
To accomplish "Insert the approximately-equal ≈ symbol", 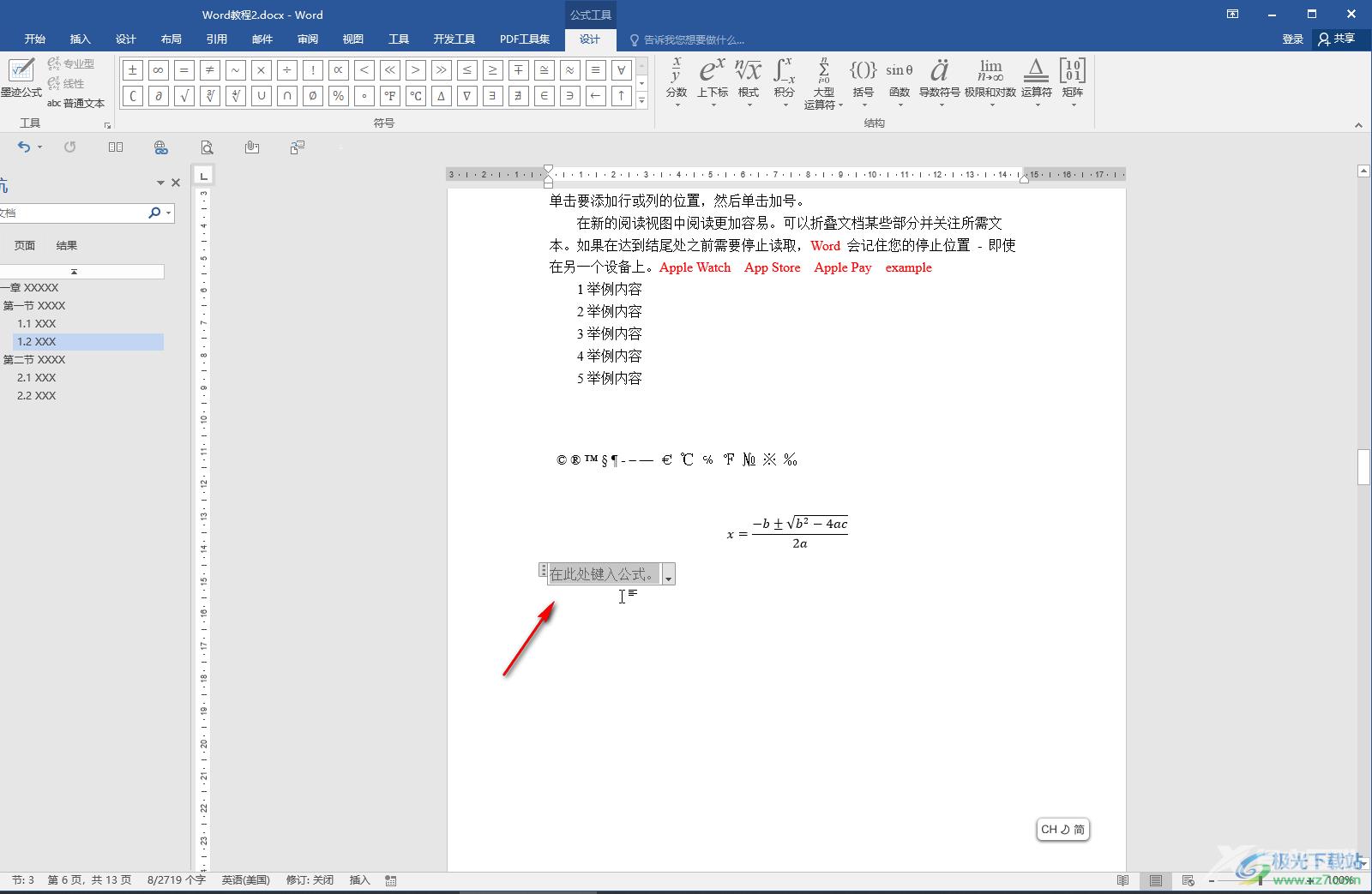I will (x=569, y=70).
